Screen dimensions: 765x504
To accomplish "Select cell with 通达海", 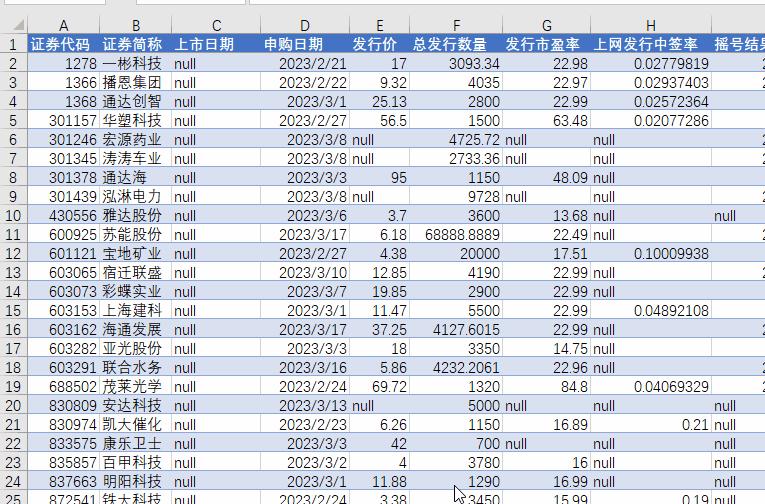I will click(136, 178).
